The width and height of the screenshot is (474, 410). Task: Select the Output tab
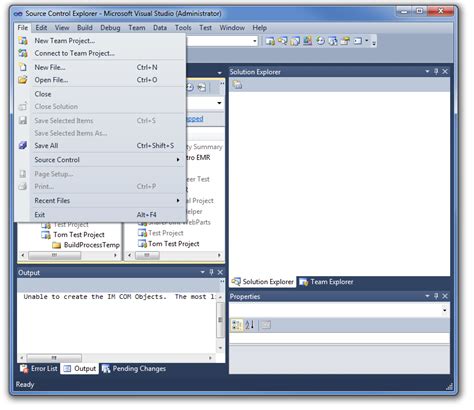click(80, 369)
